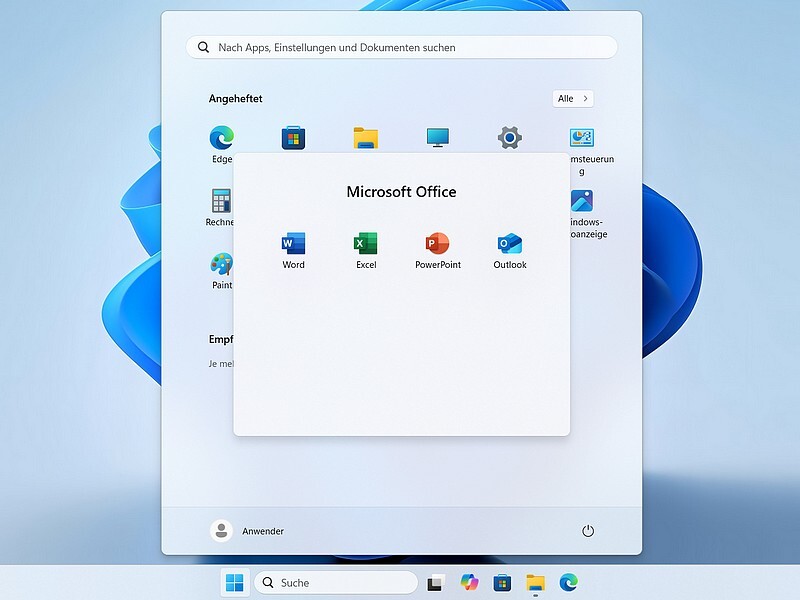Open the power options button

[x=588, y=531]
